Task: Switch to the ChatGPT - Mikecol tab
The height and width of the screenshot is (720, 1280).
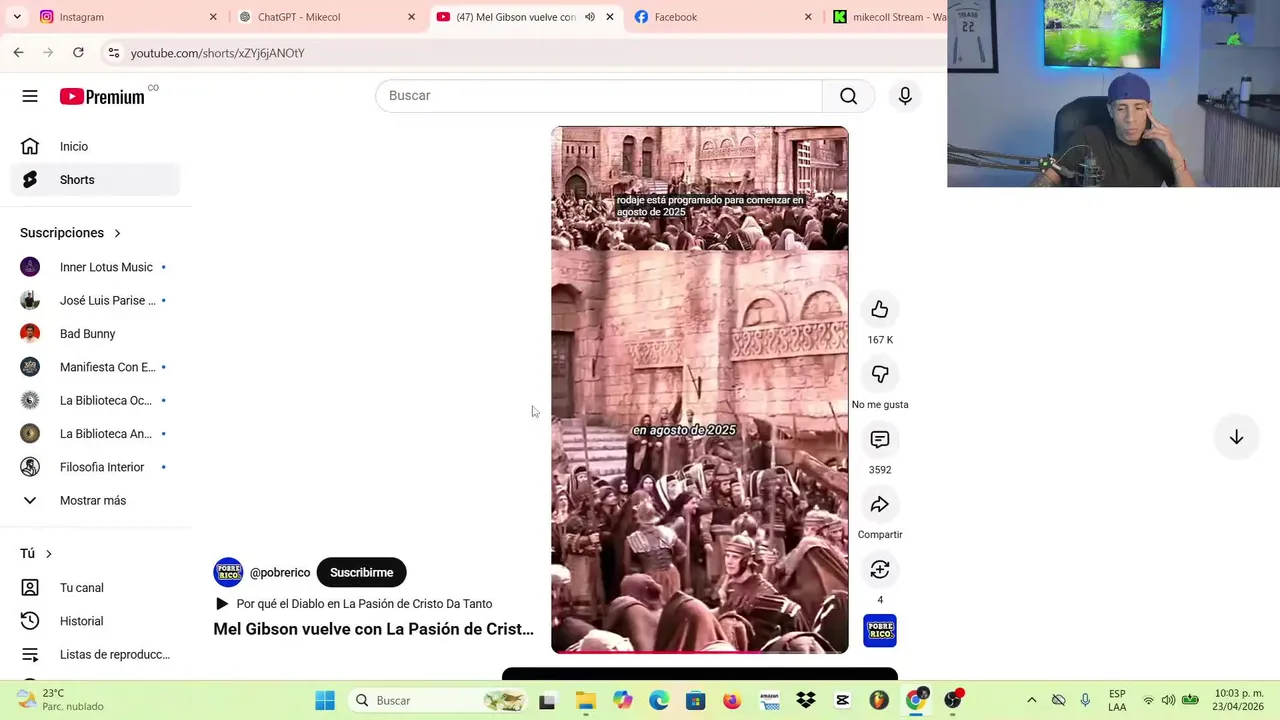Action: tap(325, 17)
